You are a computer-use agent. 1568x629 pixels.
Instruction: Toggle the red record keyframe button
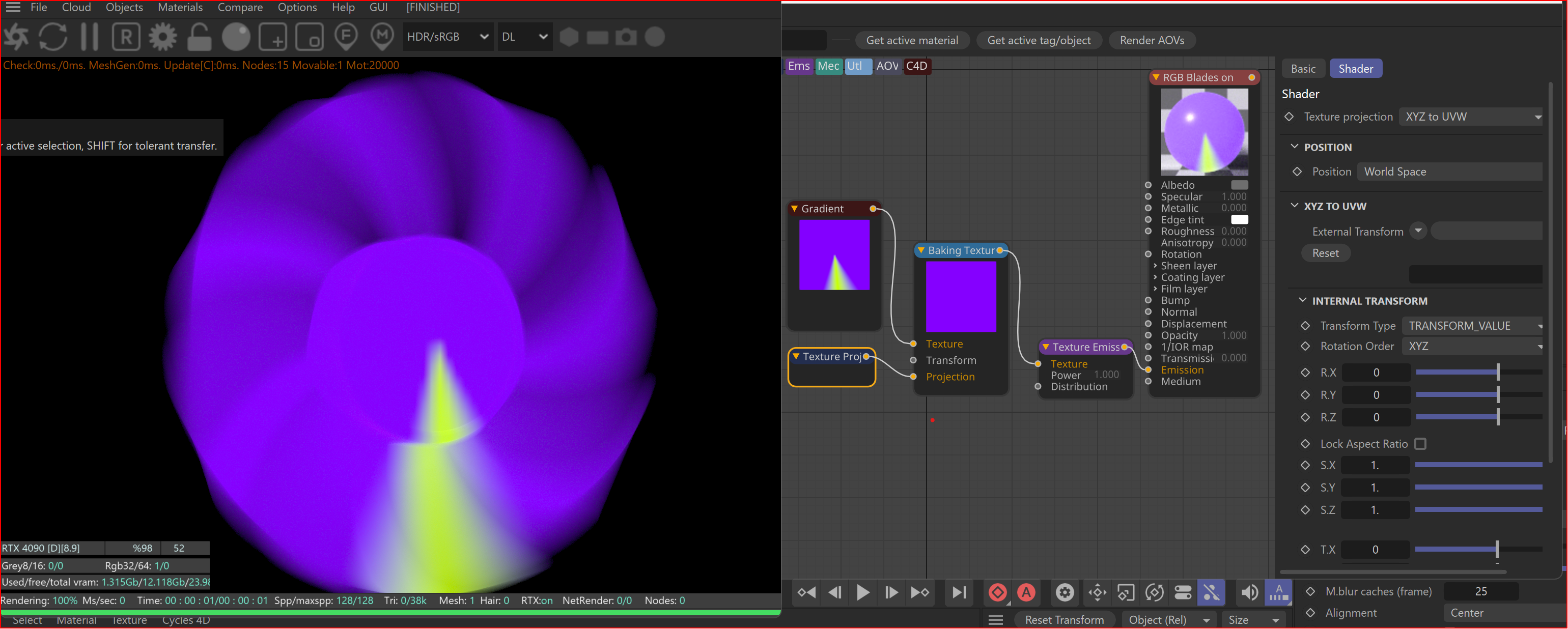pyautogui.click(x=998, y=592)
